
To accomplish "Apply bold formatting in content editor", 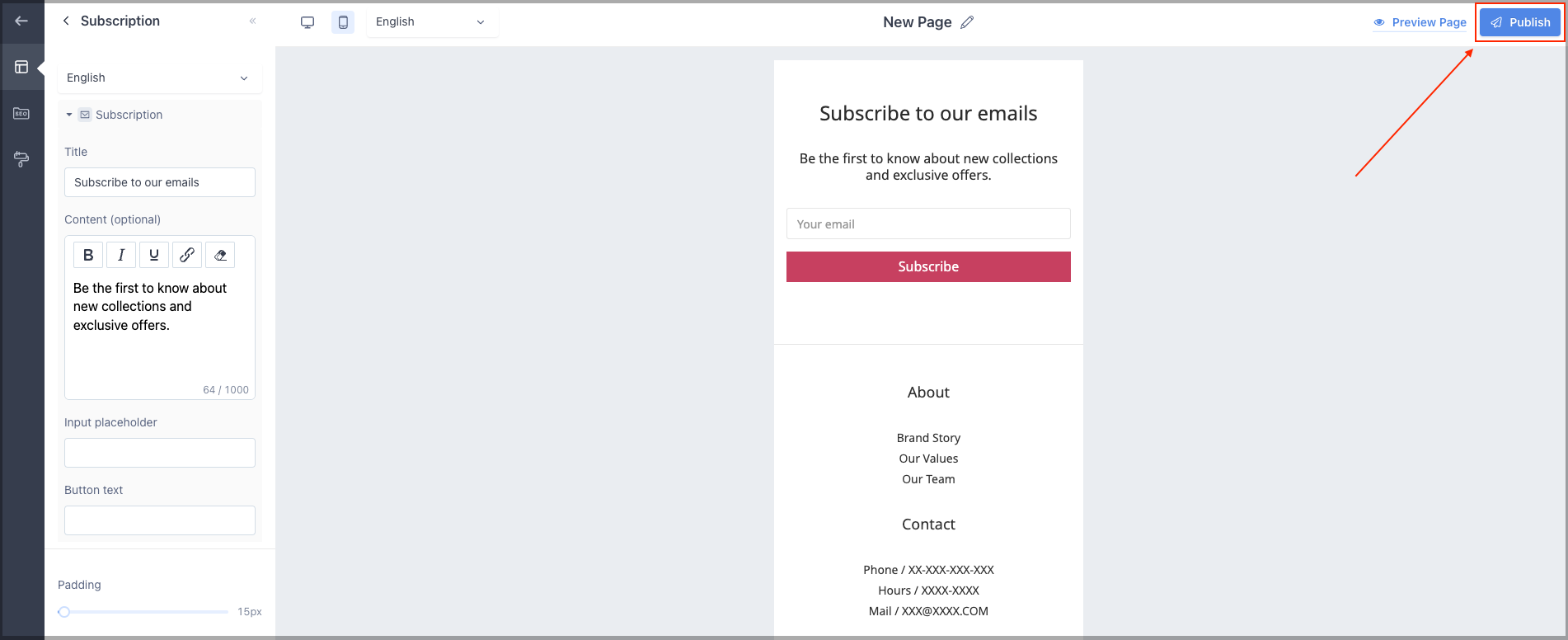I will (88, 255).
